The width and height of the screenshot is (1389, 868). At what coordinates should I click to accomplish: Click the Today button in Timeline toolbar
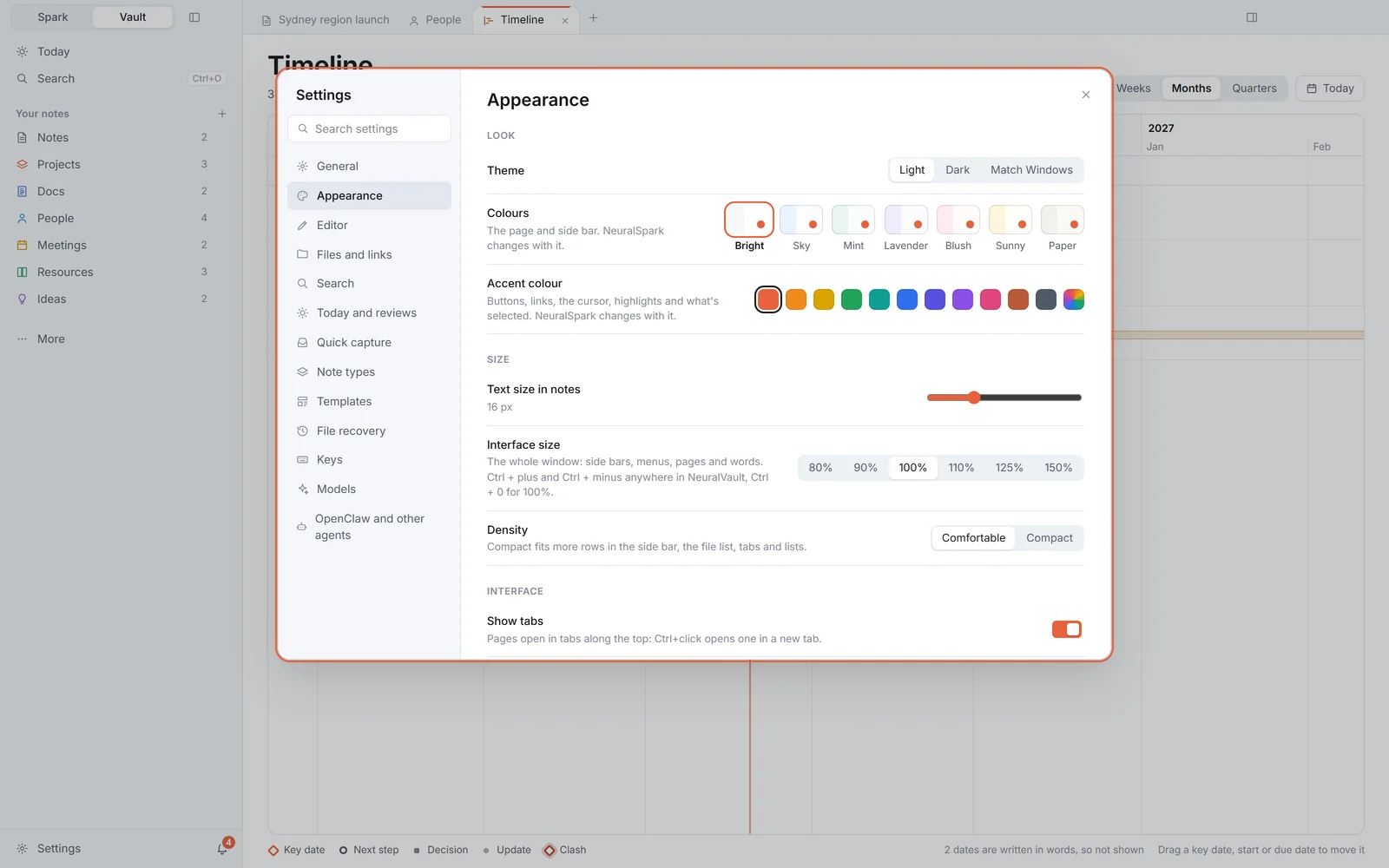[1330, 89]
